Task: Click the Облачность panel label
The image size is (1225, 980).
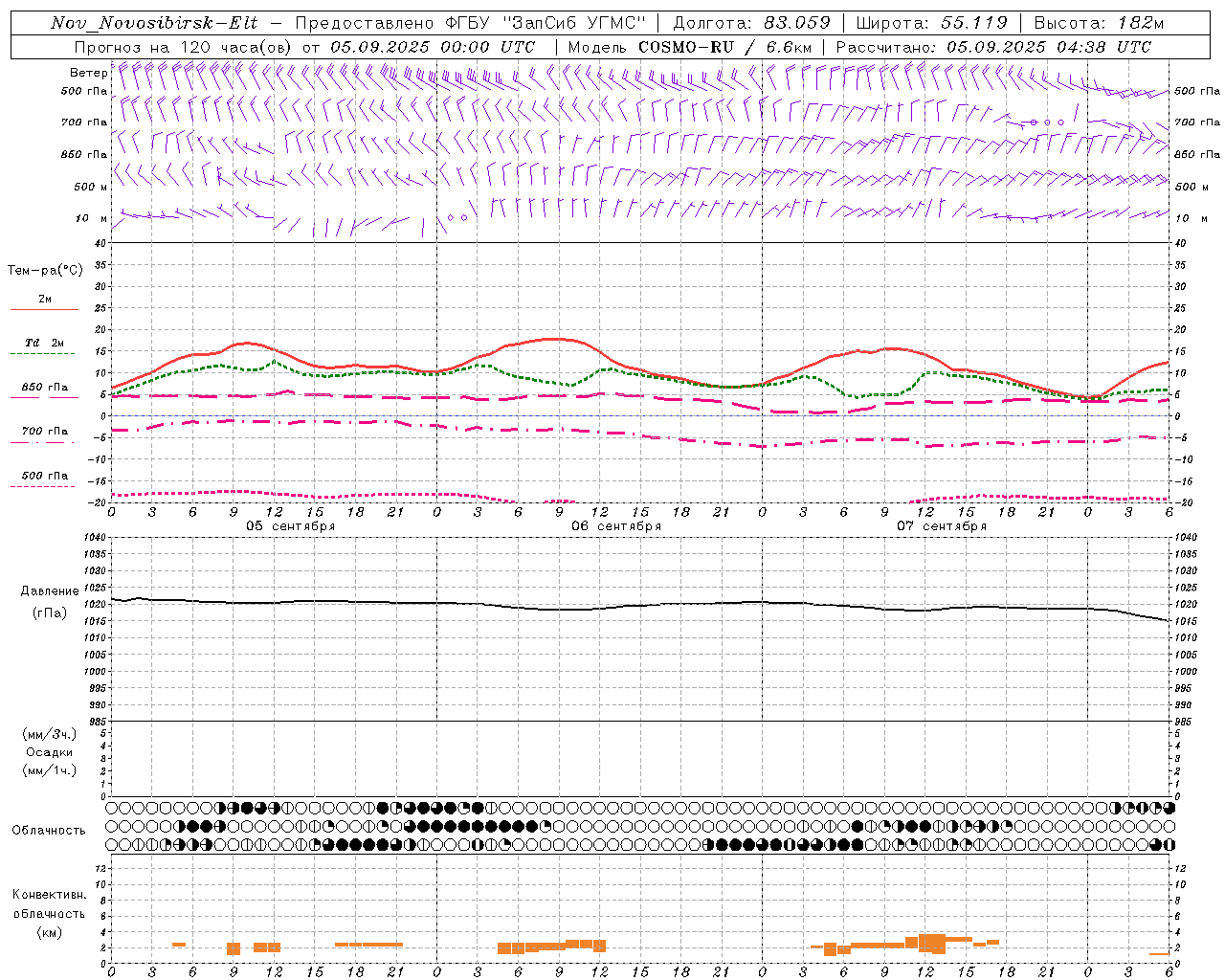Action: pos(49,831)
